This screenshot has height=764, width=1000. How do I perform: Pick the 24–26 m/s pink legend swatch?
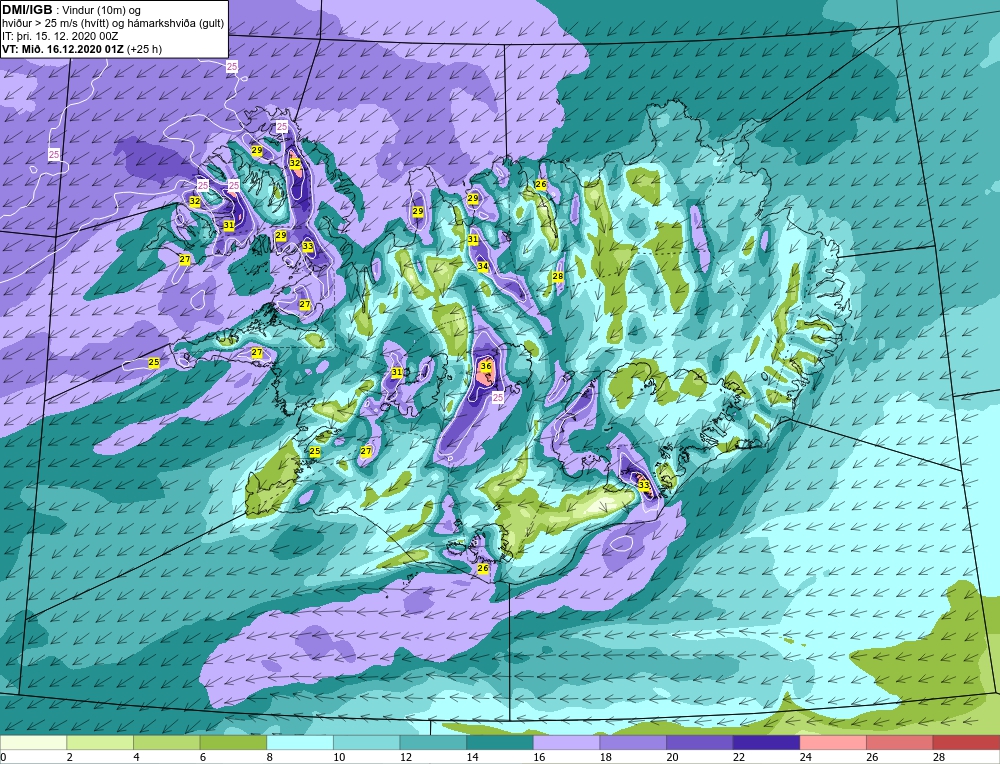tap(833, 742)
